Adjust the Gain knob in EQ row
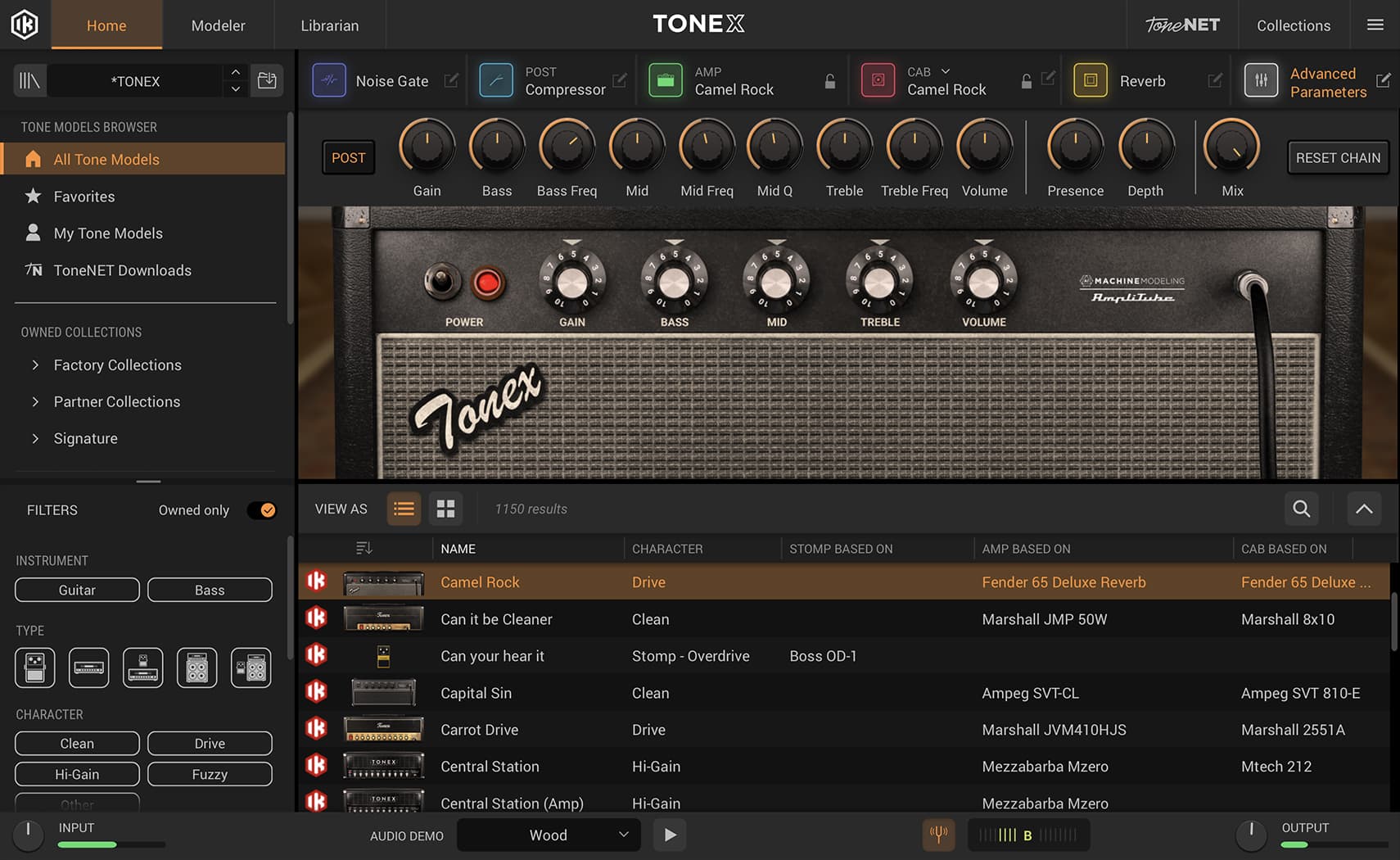 tap(427, 148)
